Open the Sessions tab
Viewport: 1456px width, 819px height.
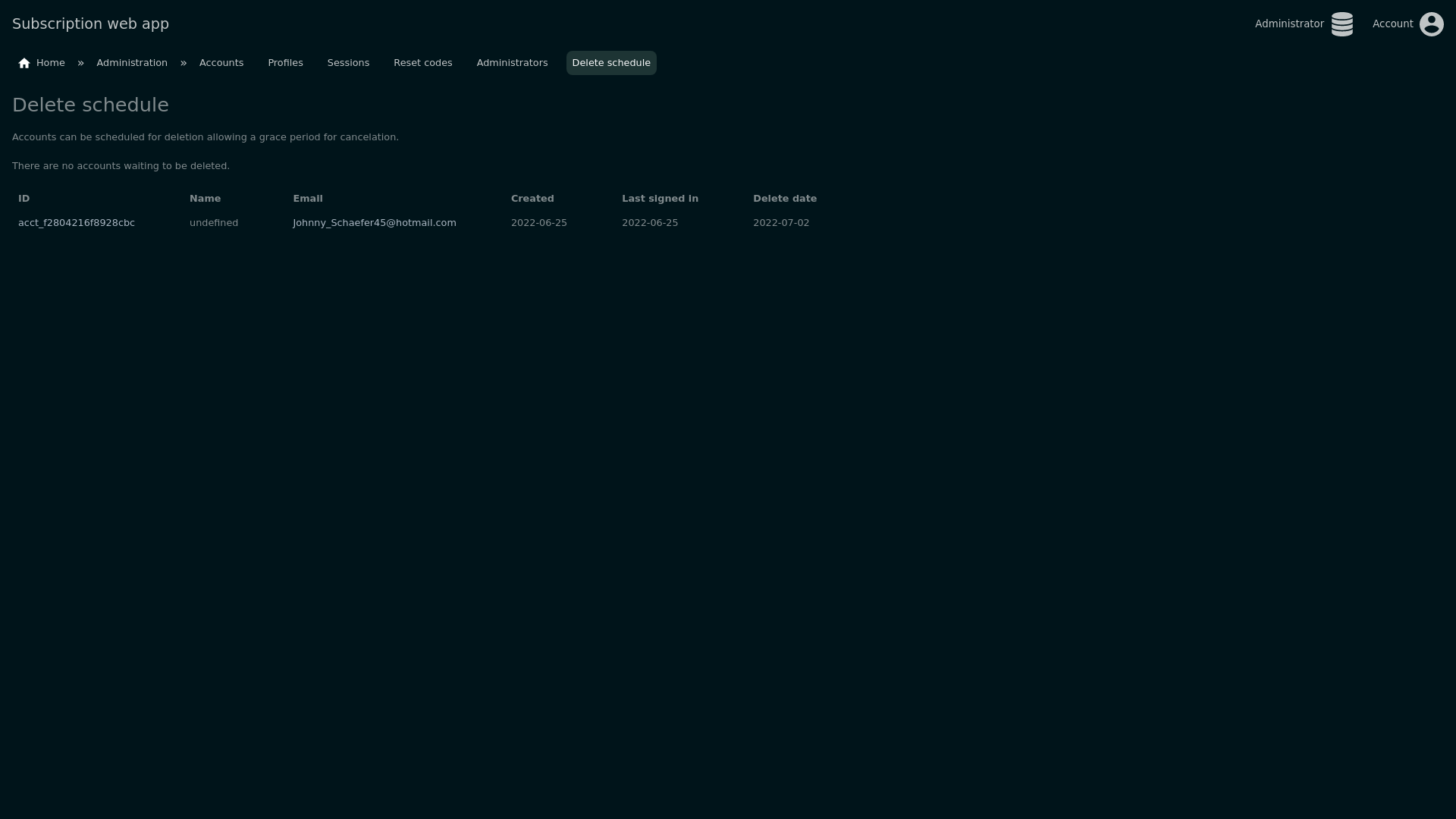(348, 63)
